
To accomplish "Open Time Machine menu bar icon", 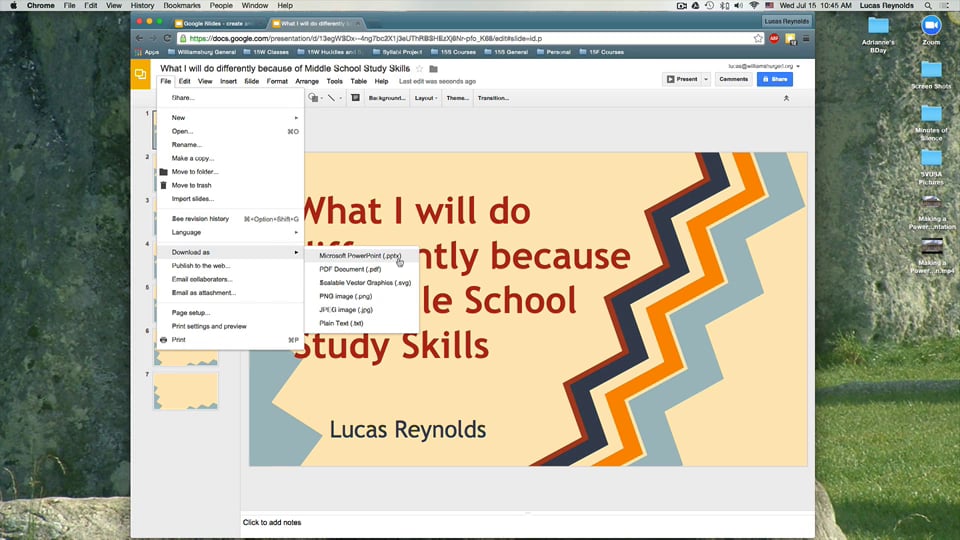I will pyautogui.click(x=710, y=6).
